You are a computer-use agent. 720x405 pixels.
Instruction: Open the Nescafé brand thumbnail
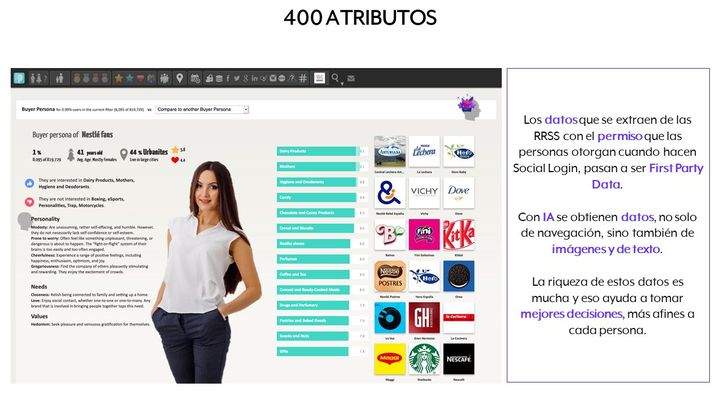point(459,359)
